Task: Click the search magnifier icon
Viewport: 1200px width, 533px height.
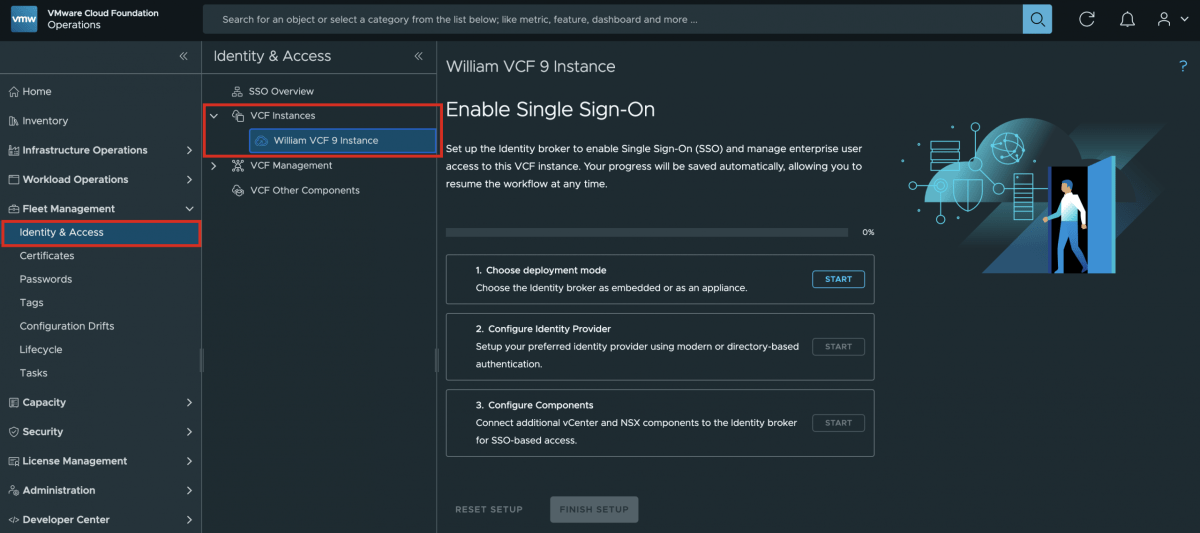Action: click(x=1037, y=19)
